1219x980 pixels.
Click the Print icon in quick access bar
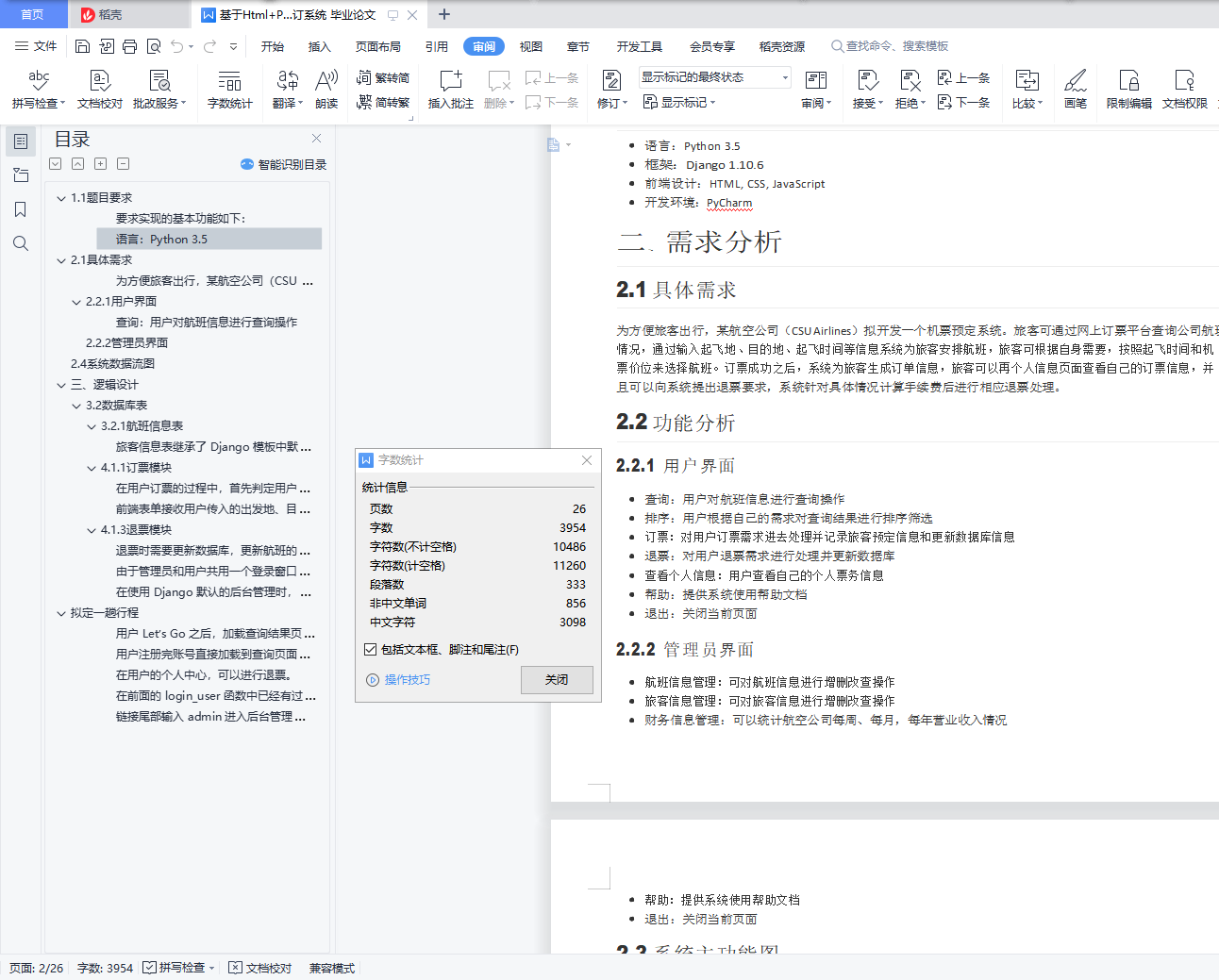pyautogui.click(x=130, y=46)
